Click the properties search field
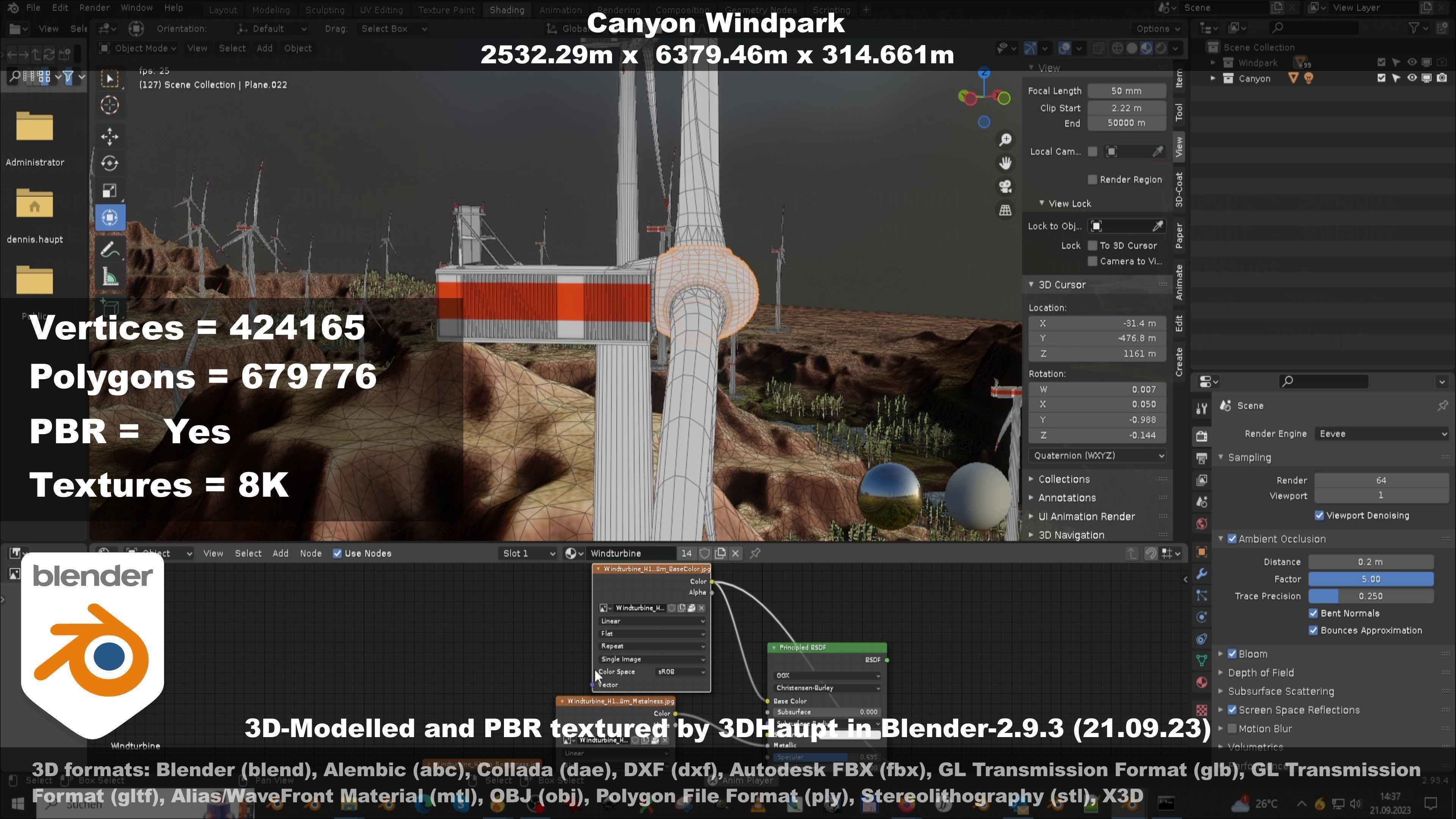The image size is (1456, 819). tap(1323, 381)
